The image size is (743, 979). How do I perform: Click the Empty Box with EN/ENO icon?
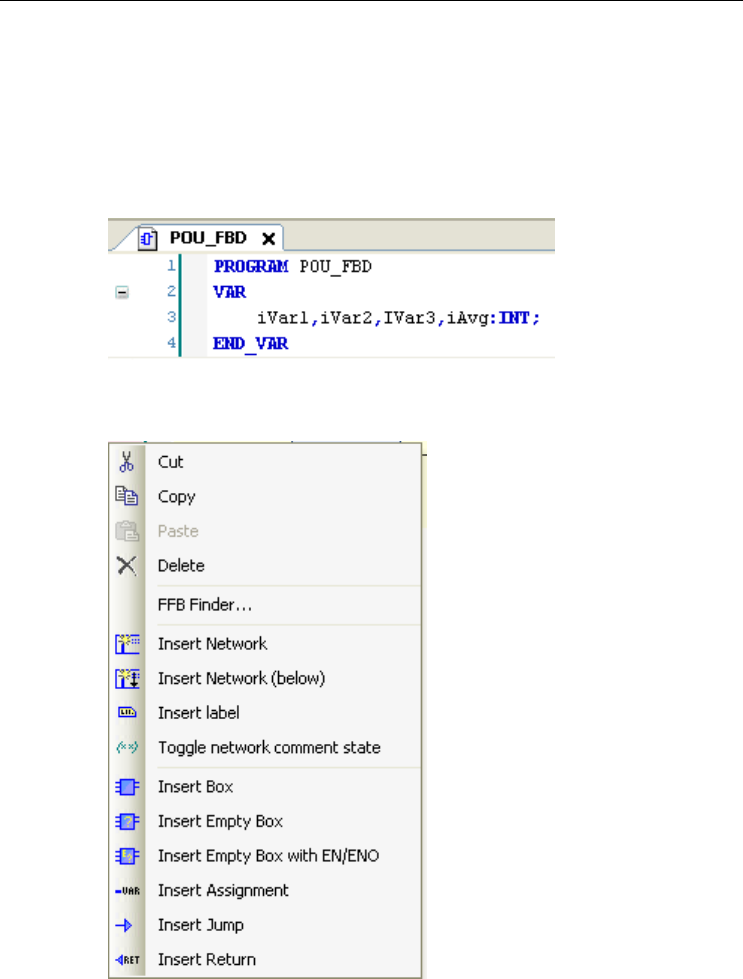(x=127, y=856)
